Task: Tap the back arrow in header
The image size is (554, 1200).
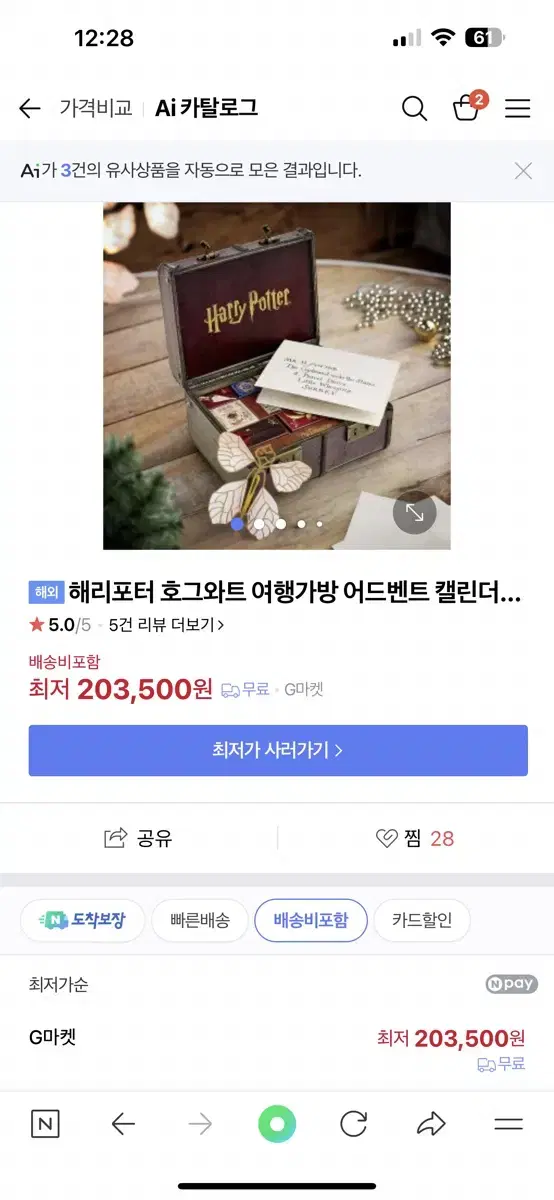Action: pos(30,109)
